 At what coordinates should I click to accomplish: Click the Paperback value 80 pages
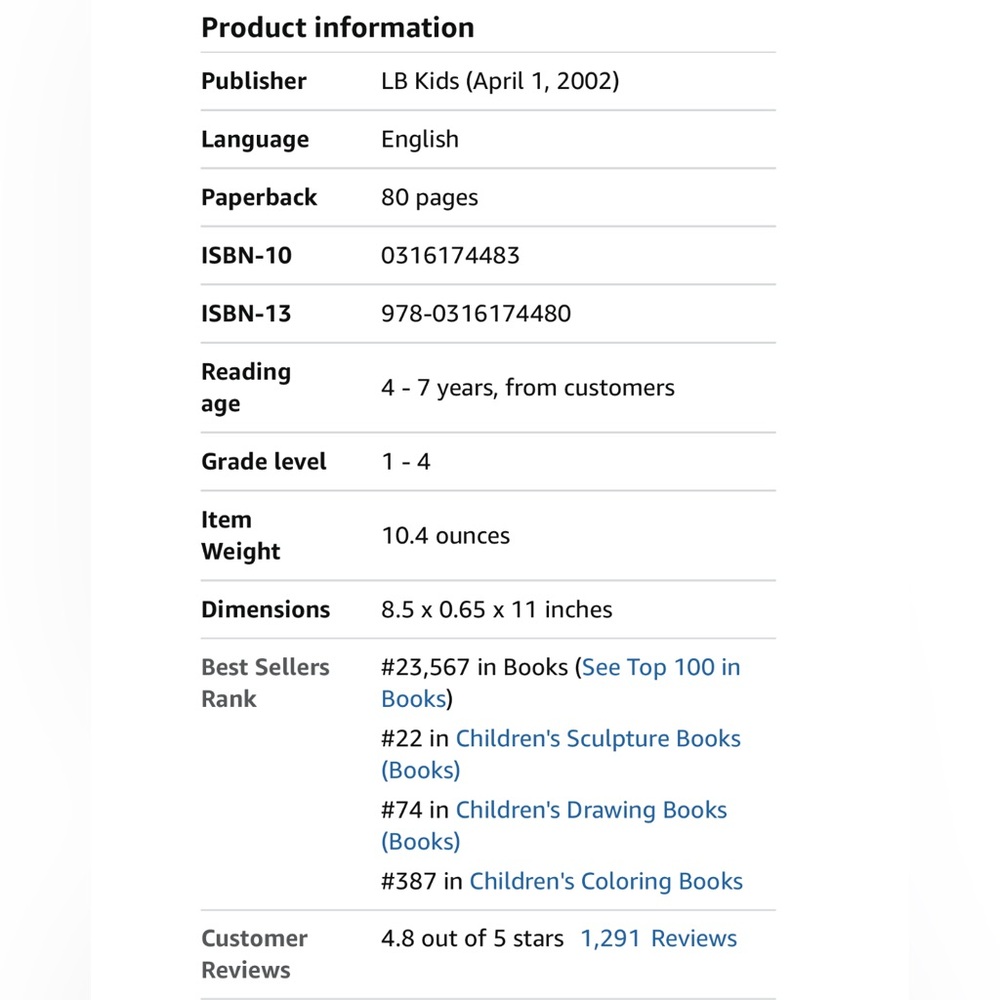click(x=430, y=198)
